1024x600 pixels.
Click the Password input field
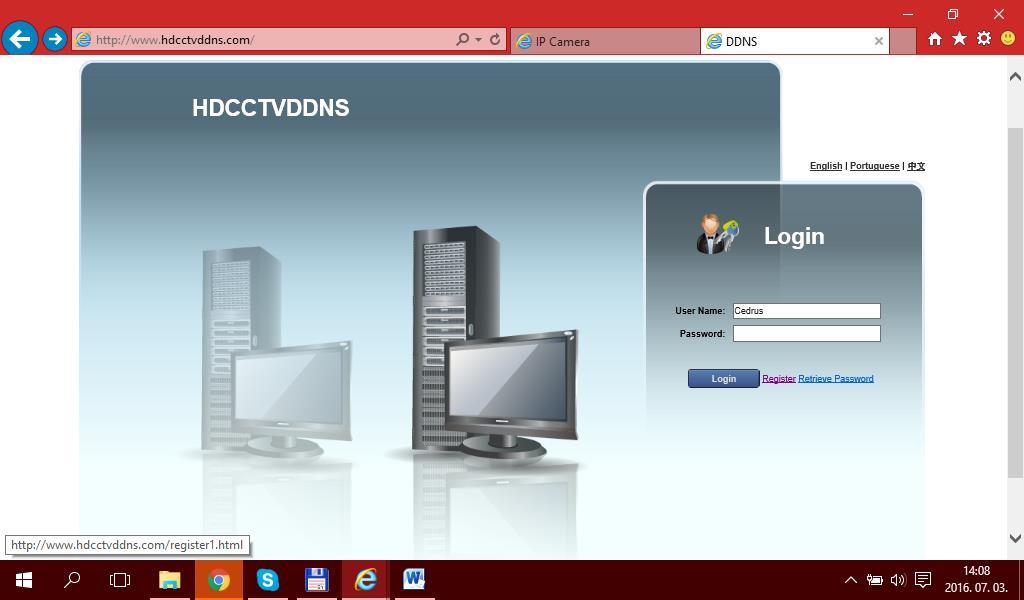pos(807,334)
